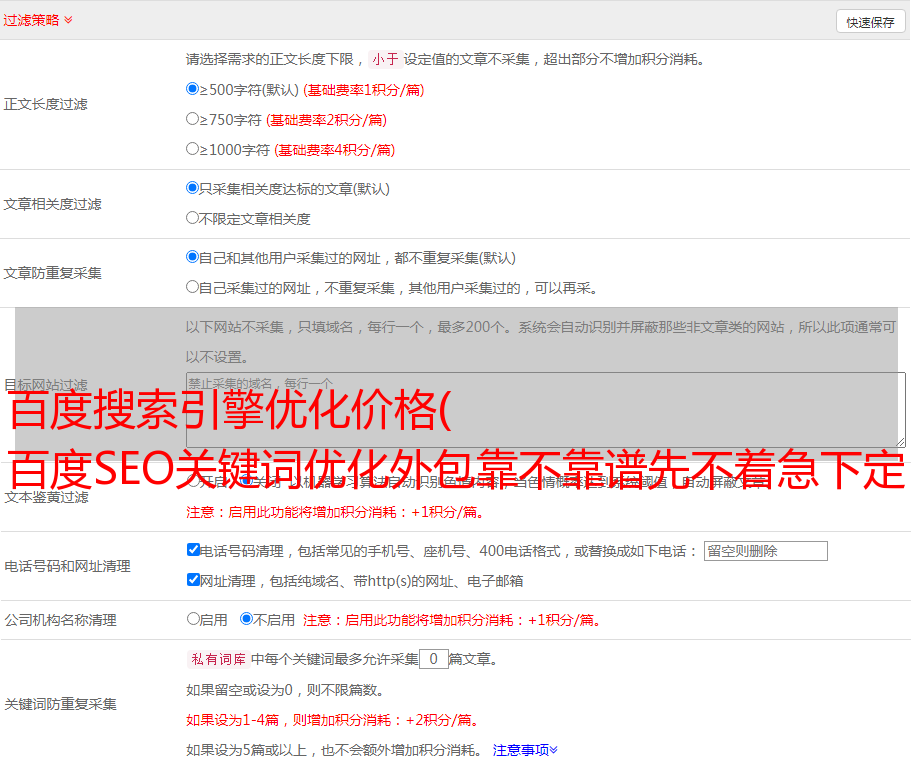Viewport: 912px width, 768px height.
Task: Choose 自己采集过的网址，不重复采集 radio option
Action: pos(193,287)
